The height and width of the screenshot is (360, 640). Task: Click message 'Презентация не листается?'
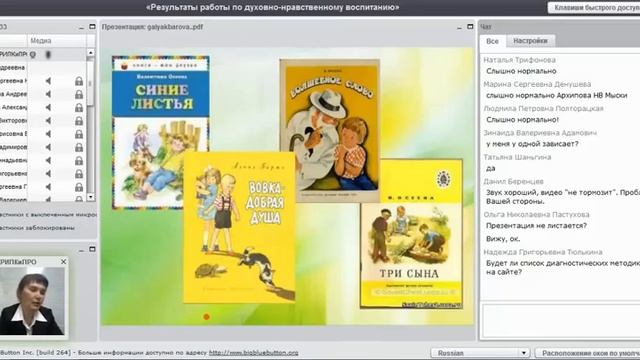point(536,226)
